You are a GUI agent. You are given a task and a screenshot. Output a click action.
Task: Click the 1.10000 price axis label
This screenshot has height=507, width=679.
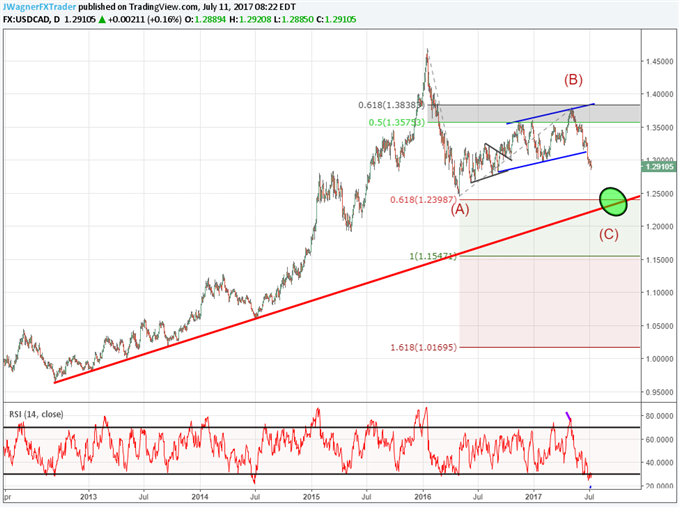coord(660,293)
